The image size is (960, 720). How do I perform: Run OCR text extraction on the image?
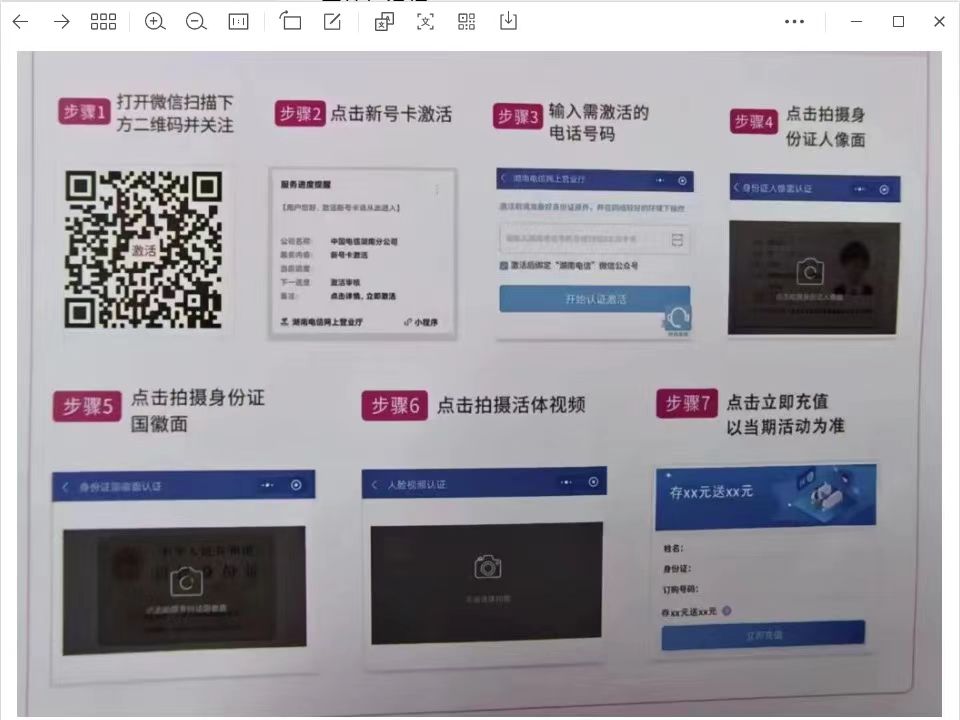tap(425, 21)
